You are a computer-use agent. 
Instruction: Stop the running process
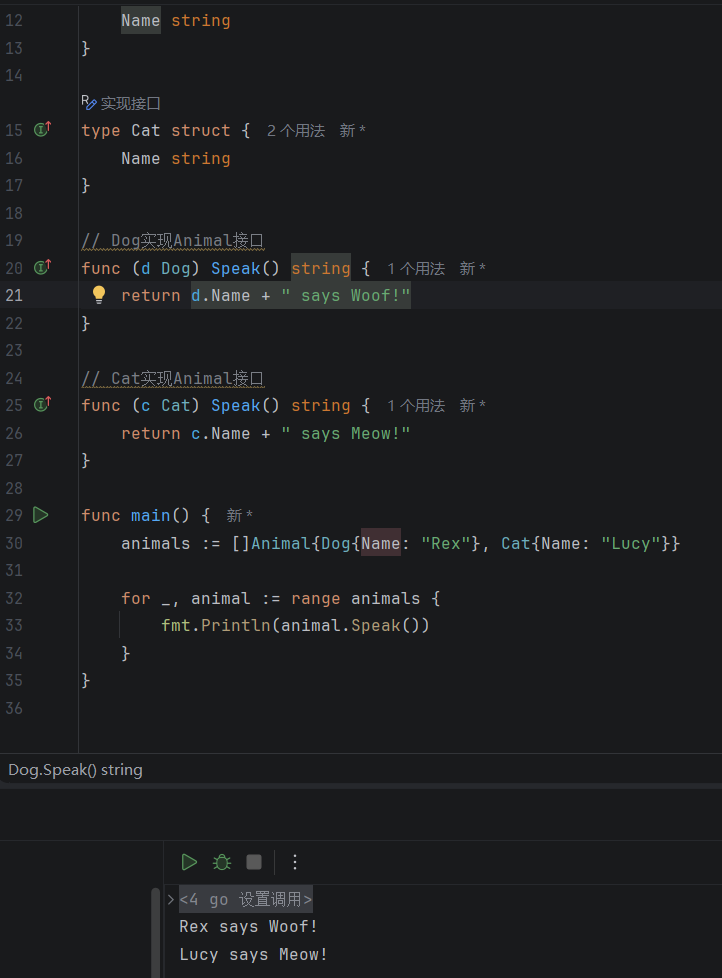coord(254,862)
